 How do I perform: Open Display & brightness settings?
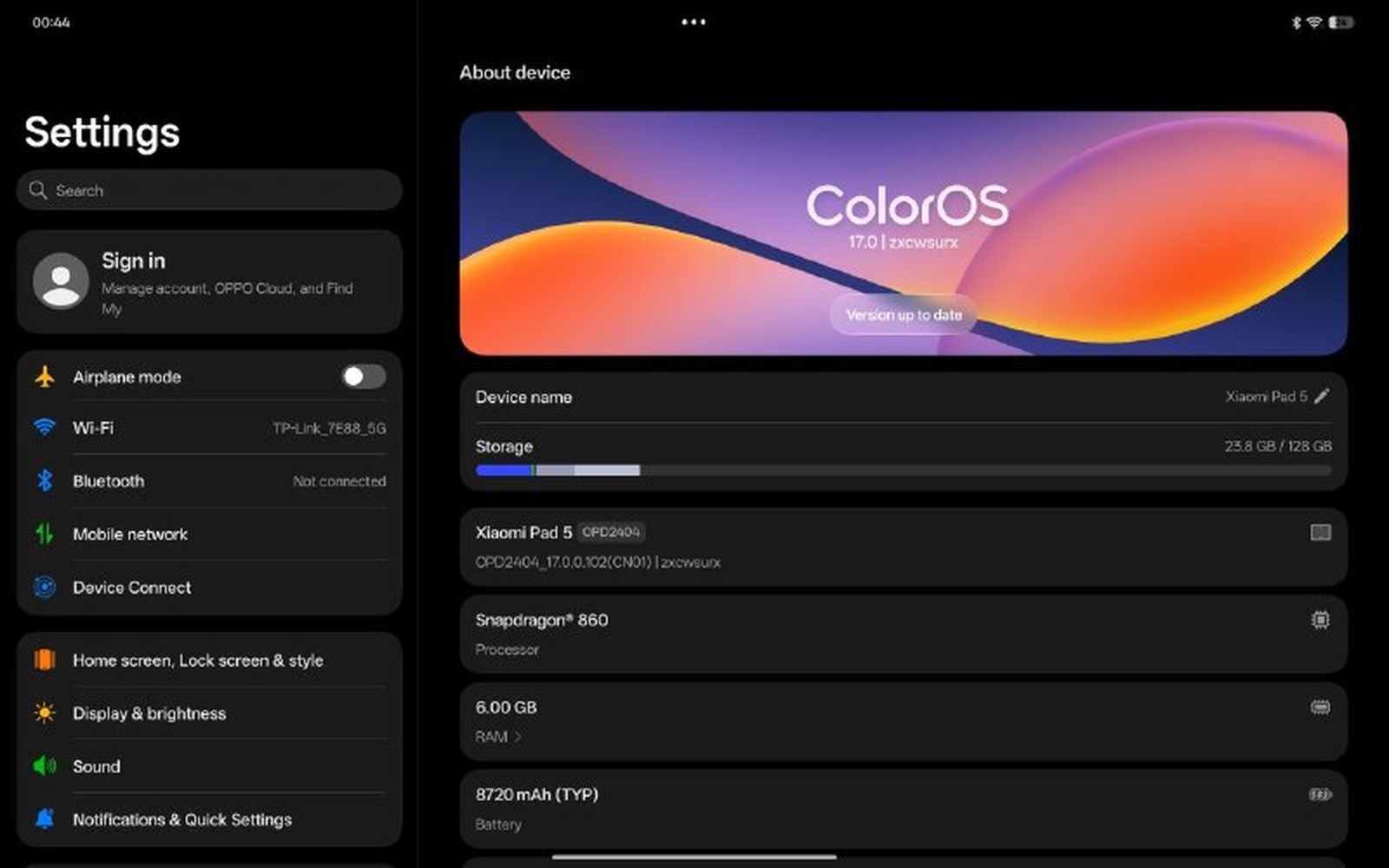(209, 713)
